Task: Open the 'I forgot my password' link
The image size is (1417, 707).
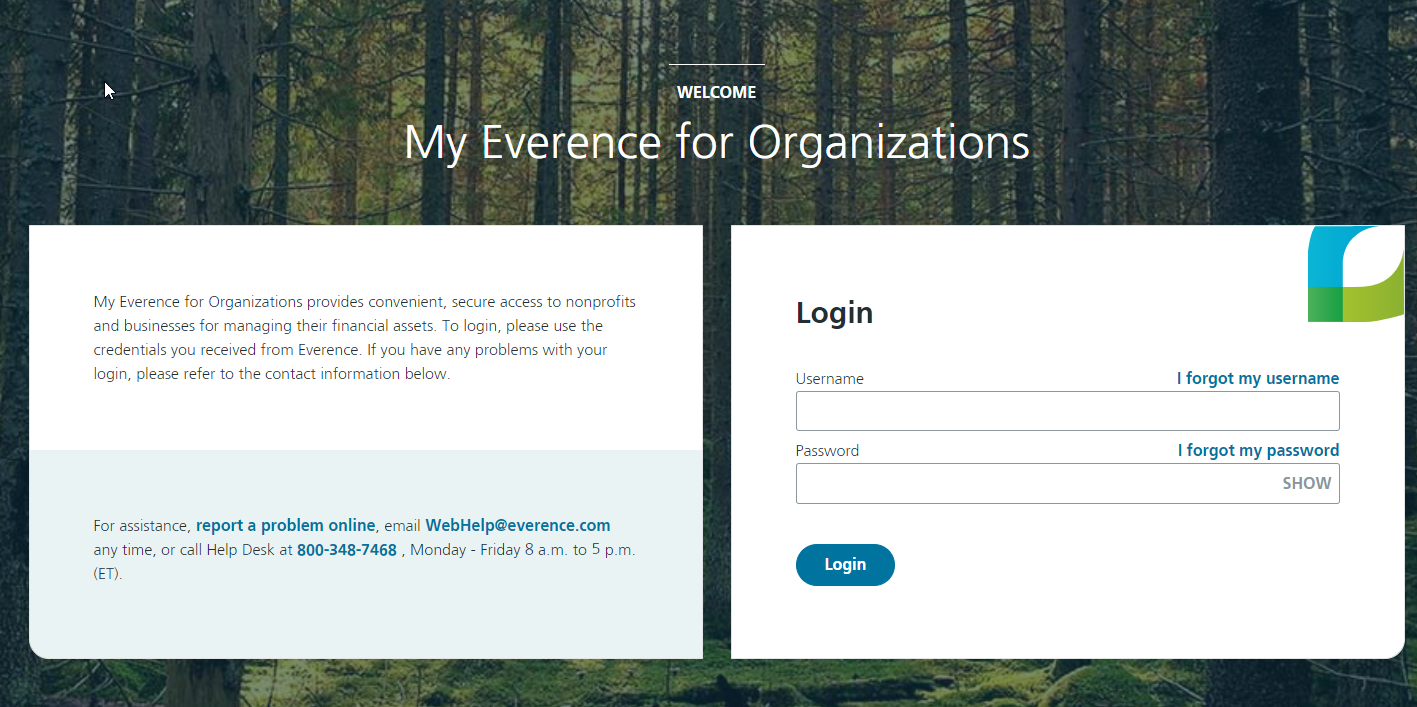Action: 1257,450
